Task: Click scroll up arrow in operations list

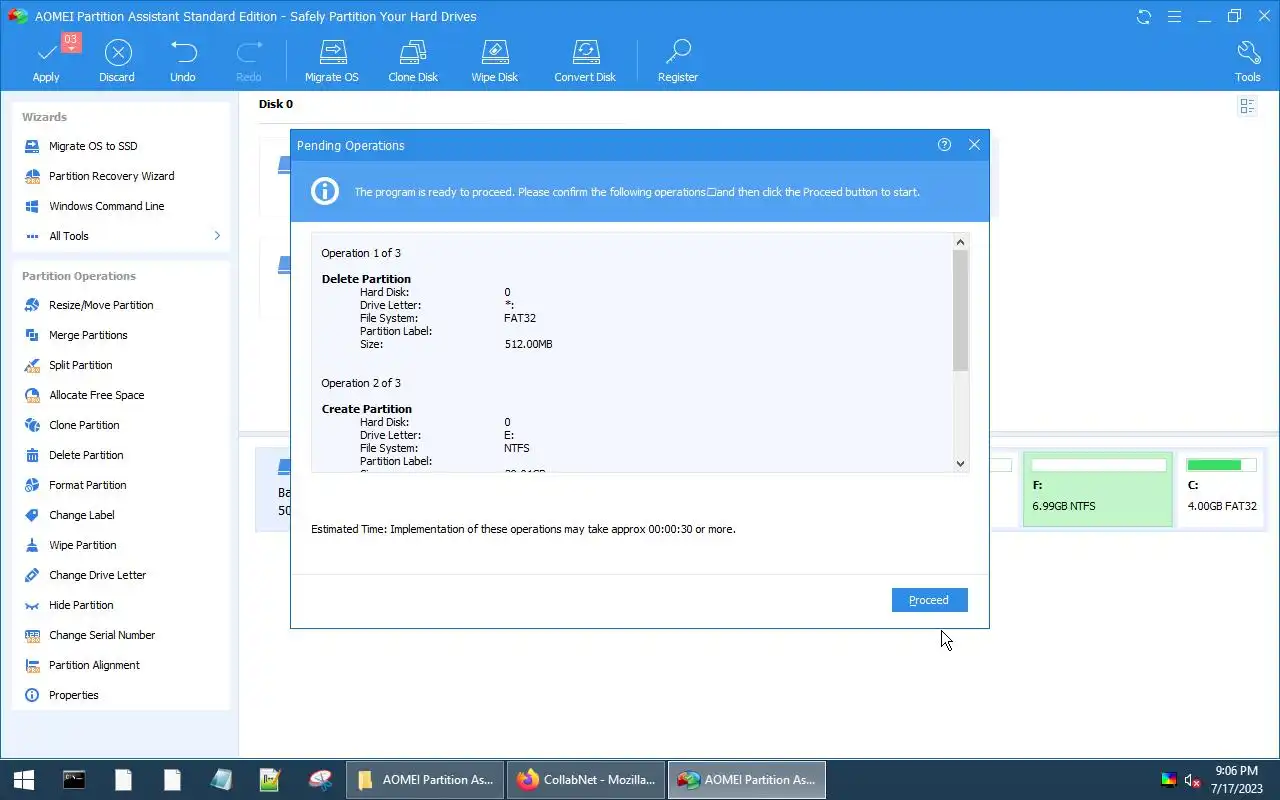Action: click(x=961, y=242)
